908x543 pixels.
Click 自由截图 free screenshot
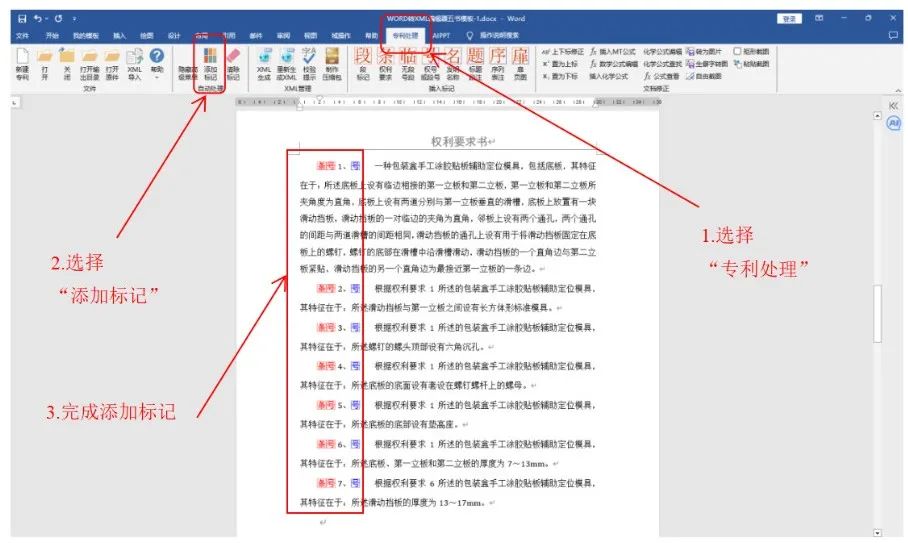(x=704, y=76)
